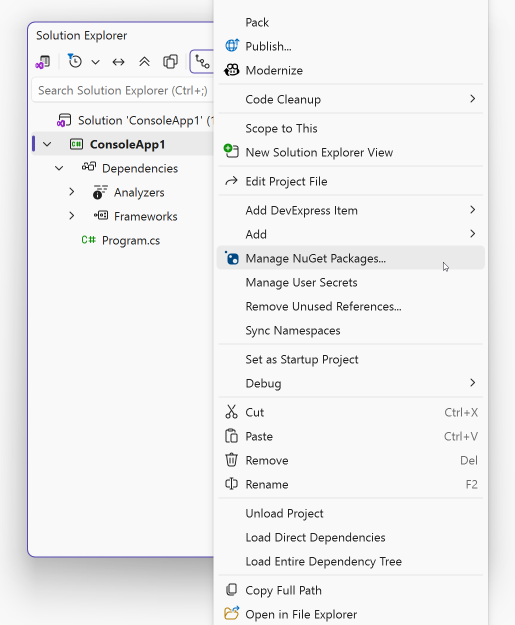Click the Modernize copilot icon
The width and height of the screenshot is (515, 625).
pos(232,70)
